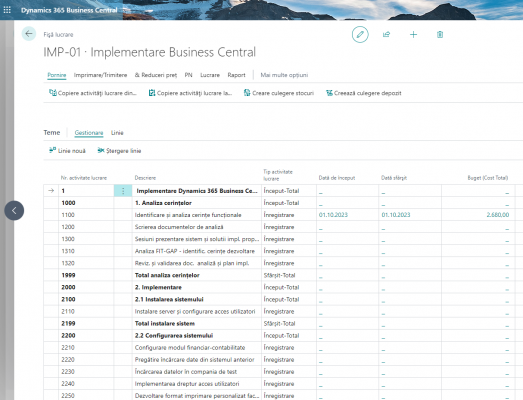This screenshot has width=523, height=400.
Task: Click the back arrow button
Action: point(29,34)
